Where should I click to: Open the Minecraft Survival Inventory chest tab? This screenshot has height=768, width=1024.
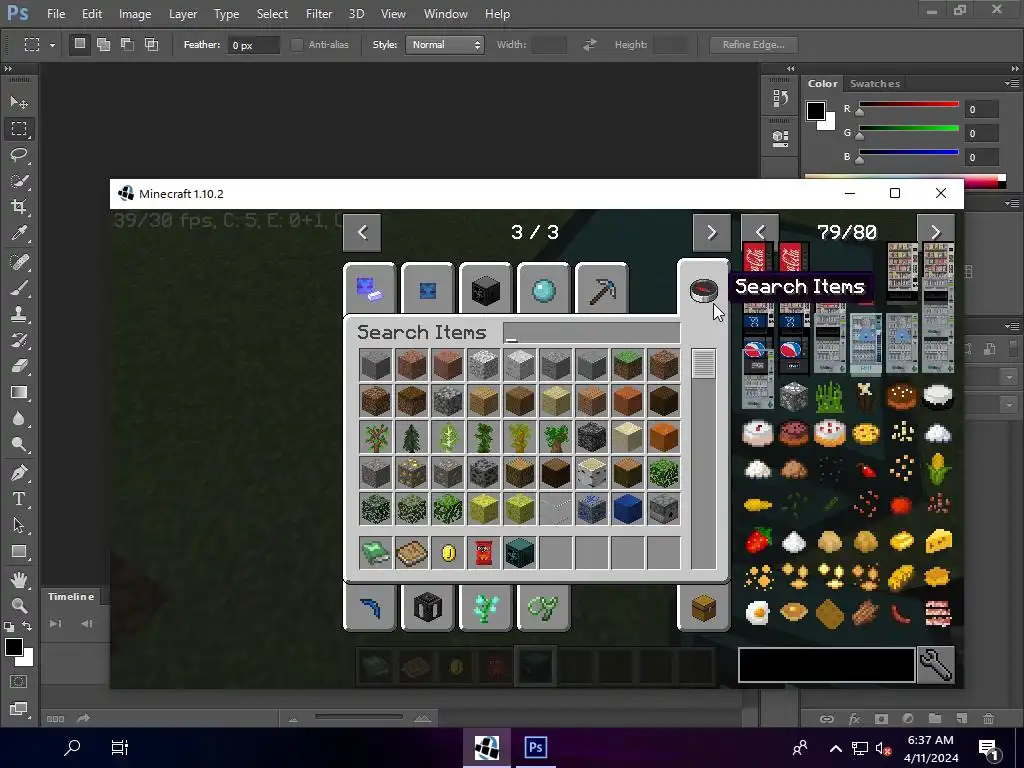pos(703,608)
